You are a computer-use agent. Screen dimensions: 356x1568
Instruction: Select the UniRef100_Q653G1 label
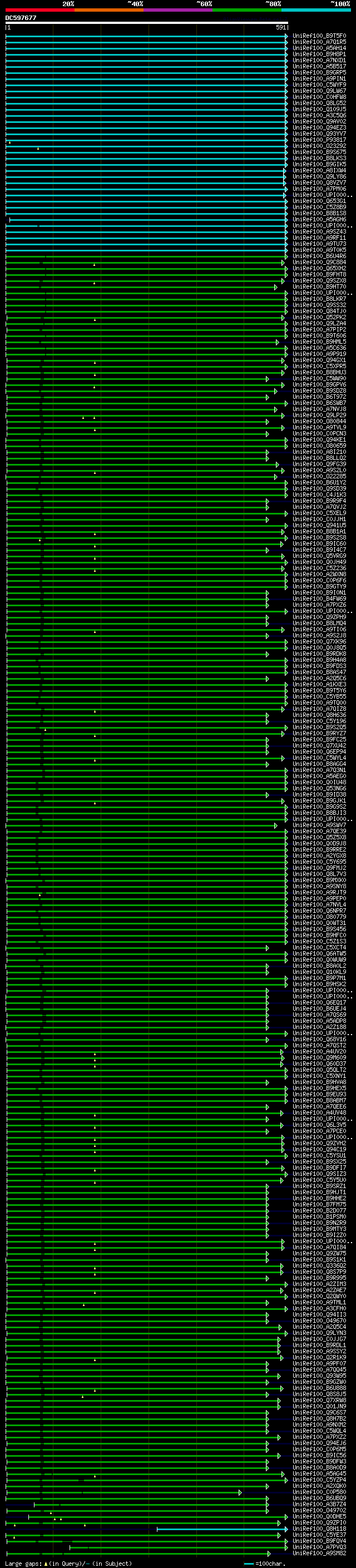tap(319, 201)
